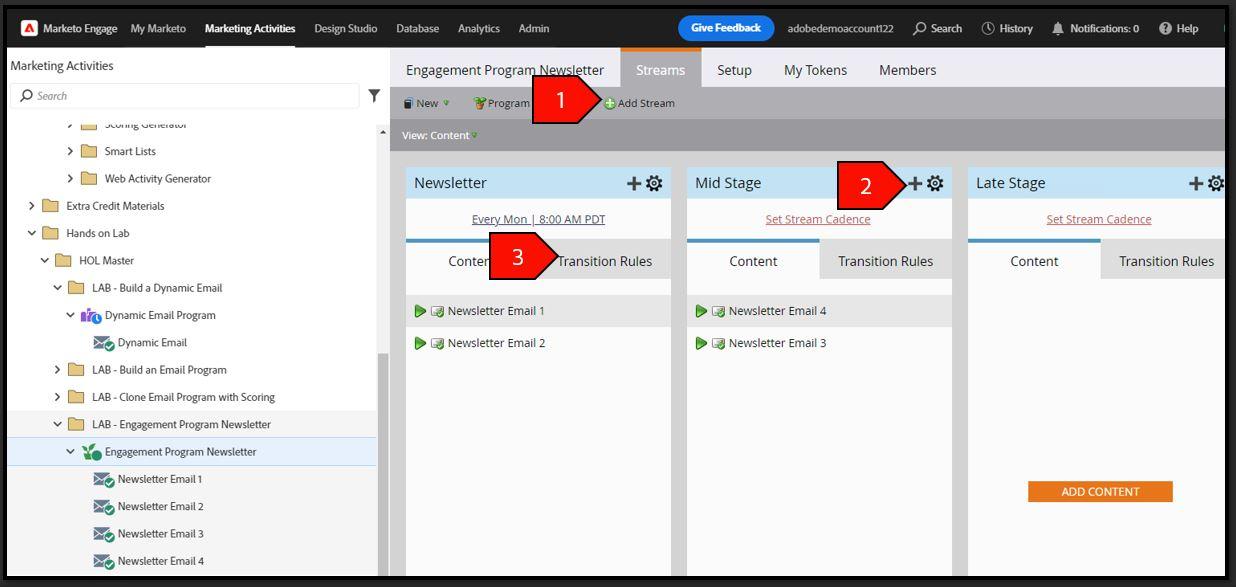Open Mid Stage stream gear settings
Screen dimensions: 1236x587
[935, 183]
